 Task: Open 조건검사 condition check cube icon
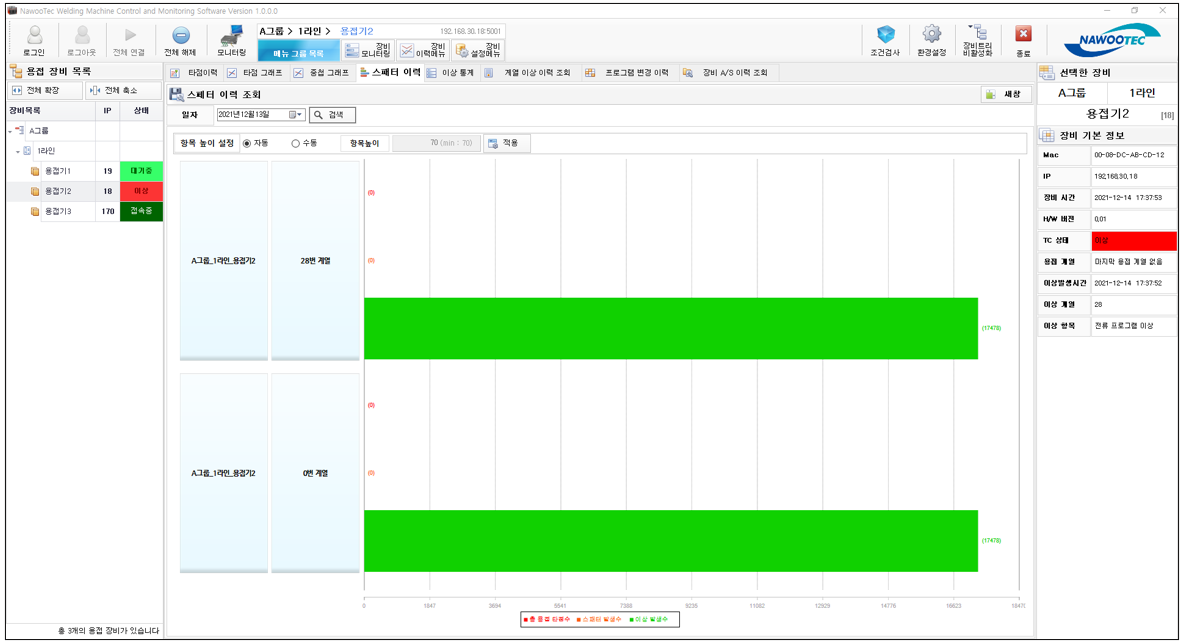coord(885,36)
